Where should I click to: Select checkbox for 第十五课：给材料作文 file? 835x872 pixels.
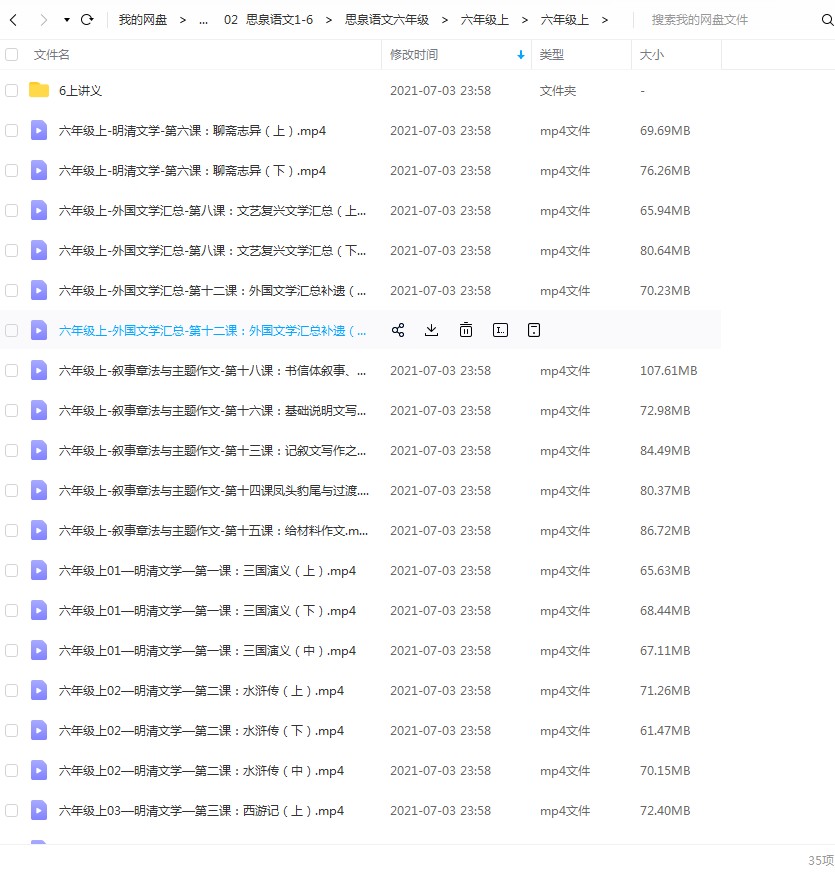pos(11,531)
